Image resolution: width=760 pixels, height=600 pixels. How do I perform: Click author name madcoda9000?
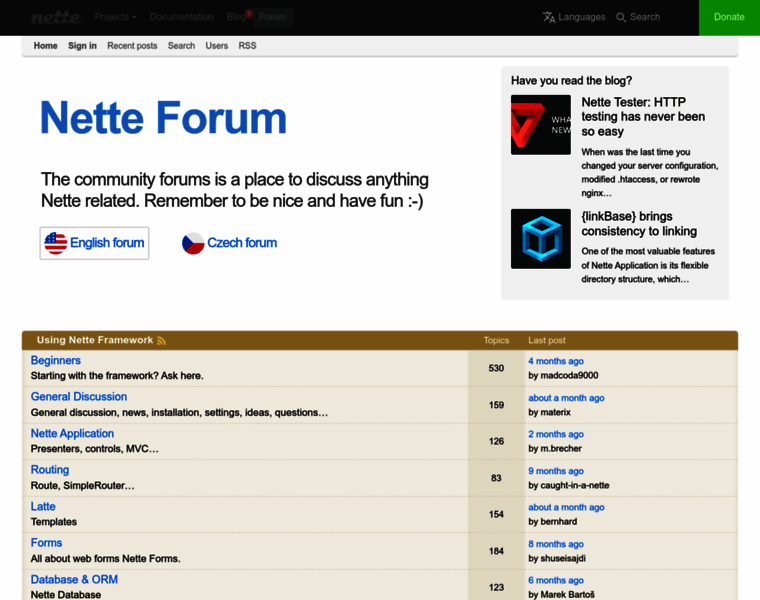point(570,376)
